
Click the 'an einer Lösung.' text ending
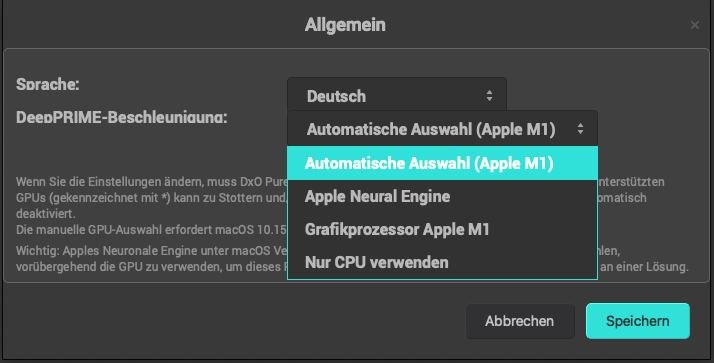(644, 266)
